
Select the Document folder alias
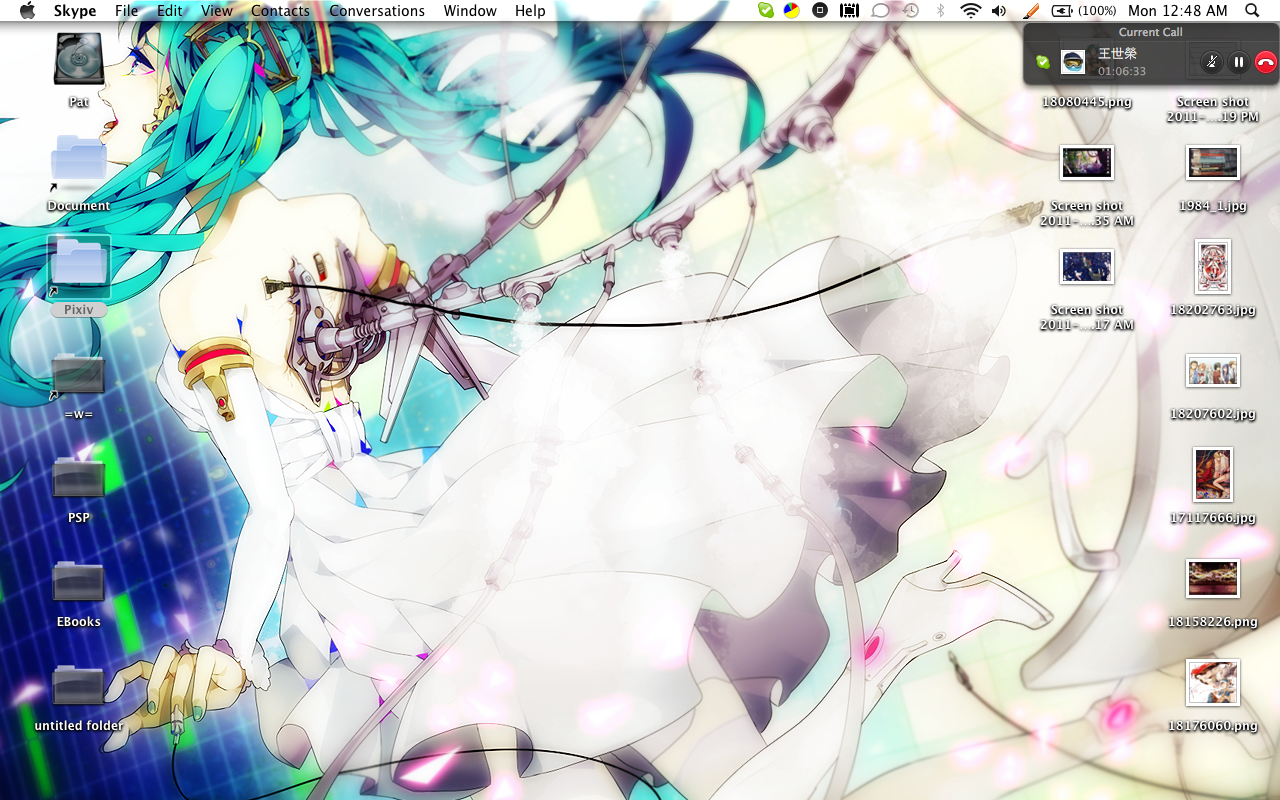(79, 161)
